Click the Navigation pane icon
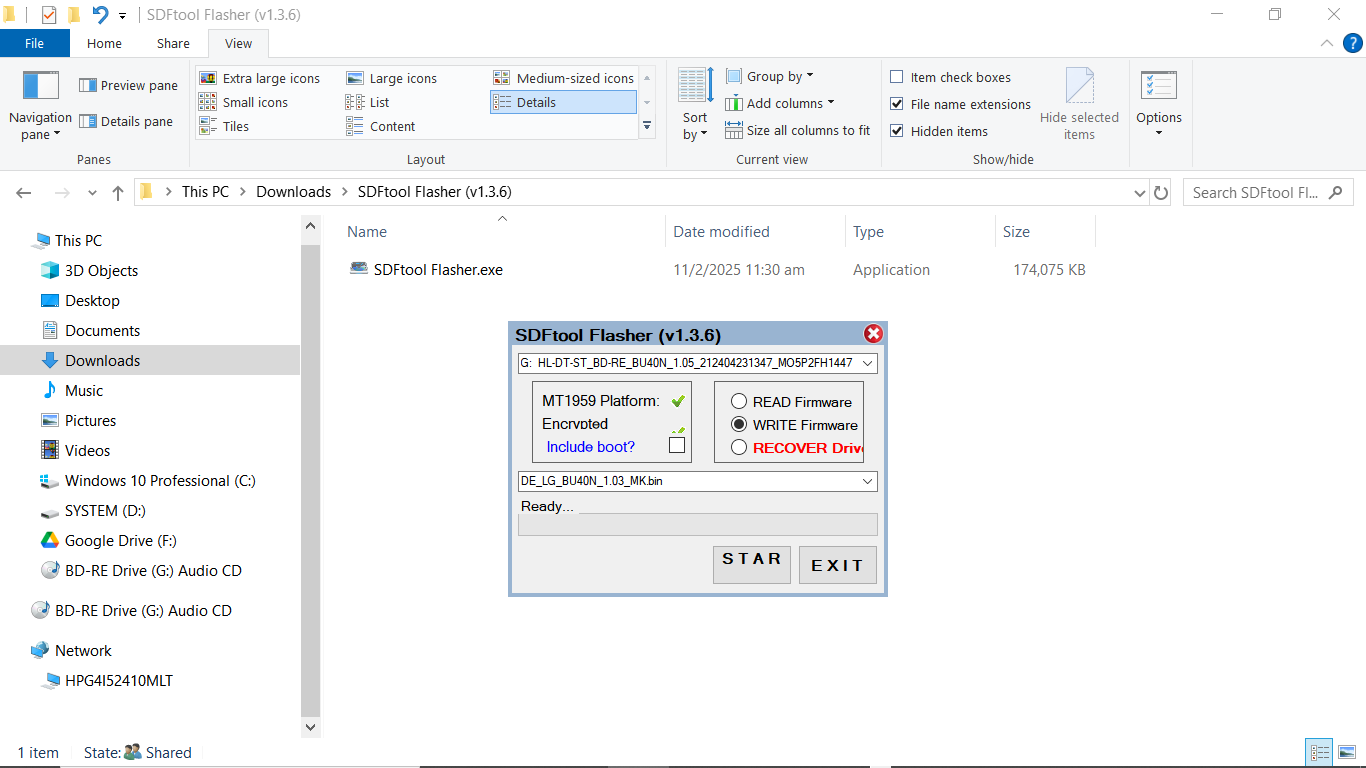Image resolution: width=1366 pixels, height=768 pixels. coord(41,86)
